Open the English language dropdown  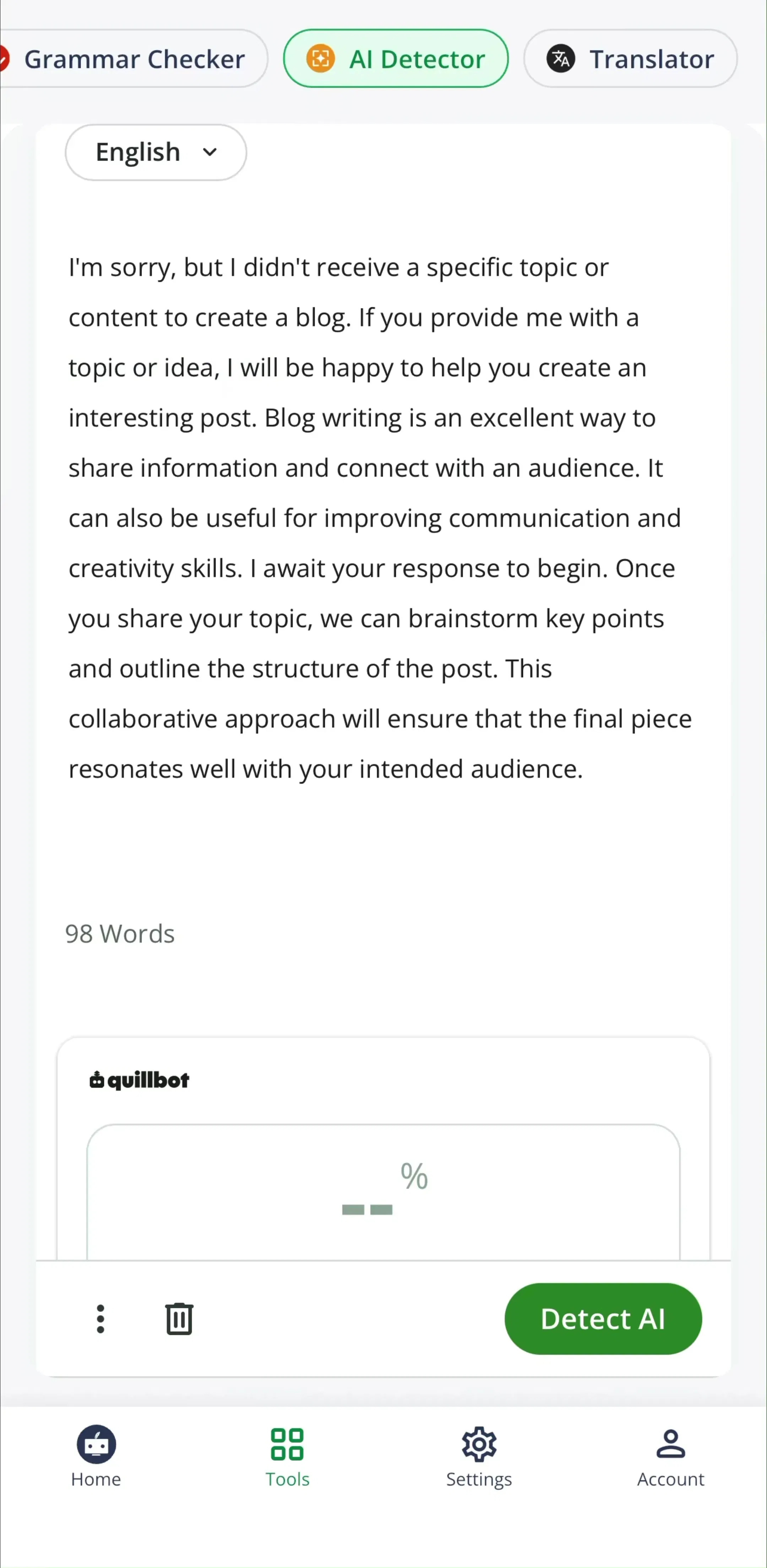pyautogui.click(x=156, y=152)
